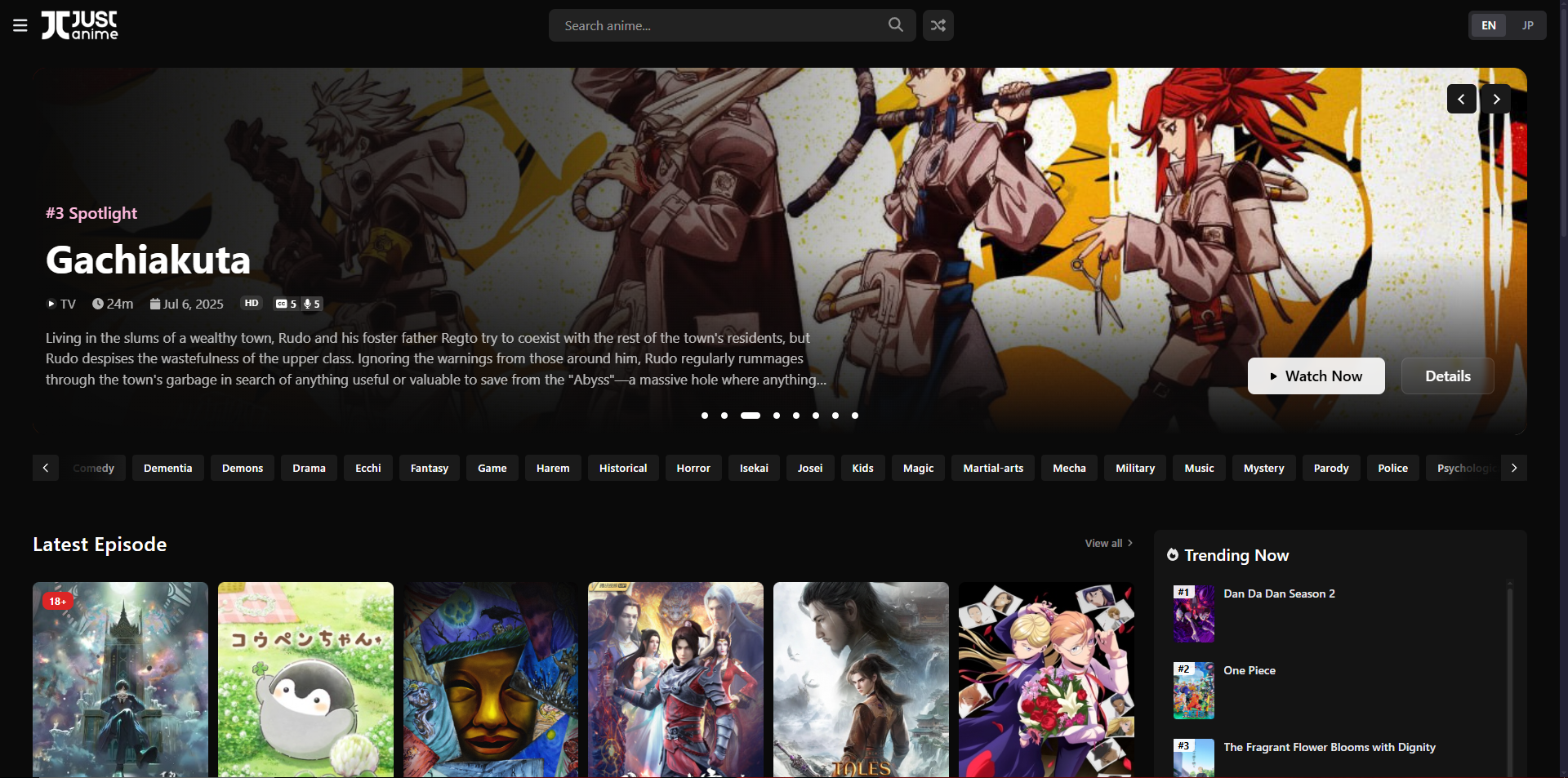Select the Fantasy genre tag
The width and height of the screenshot is (1568, 778).
[x=430, y=469]
